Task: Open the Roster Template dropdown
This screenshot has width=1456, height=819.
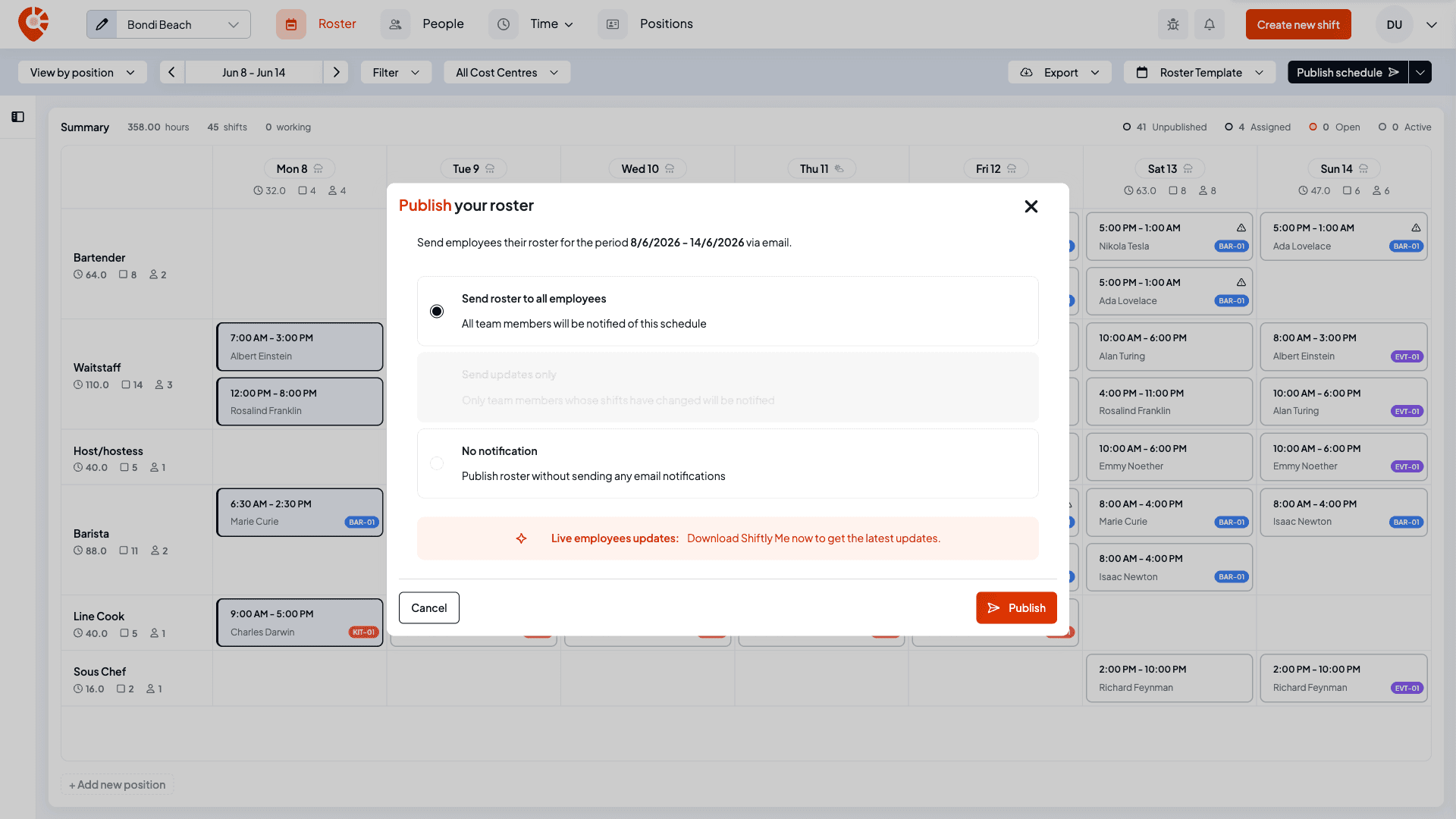Action: coord(1200,72)
